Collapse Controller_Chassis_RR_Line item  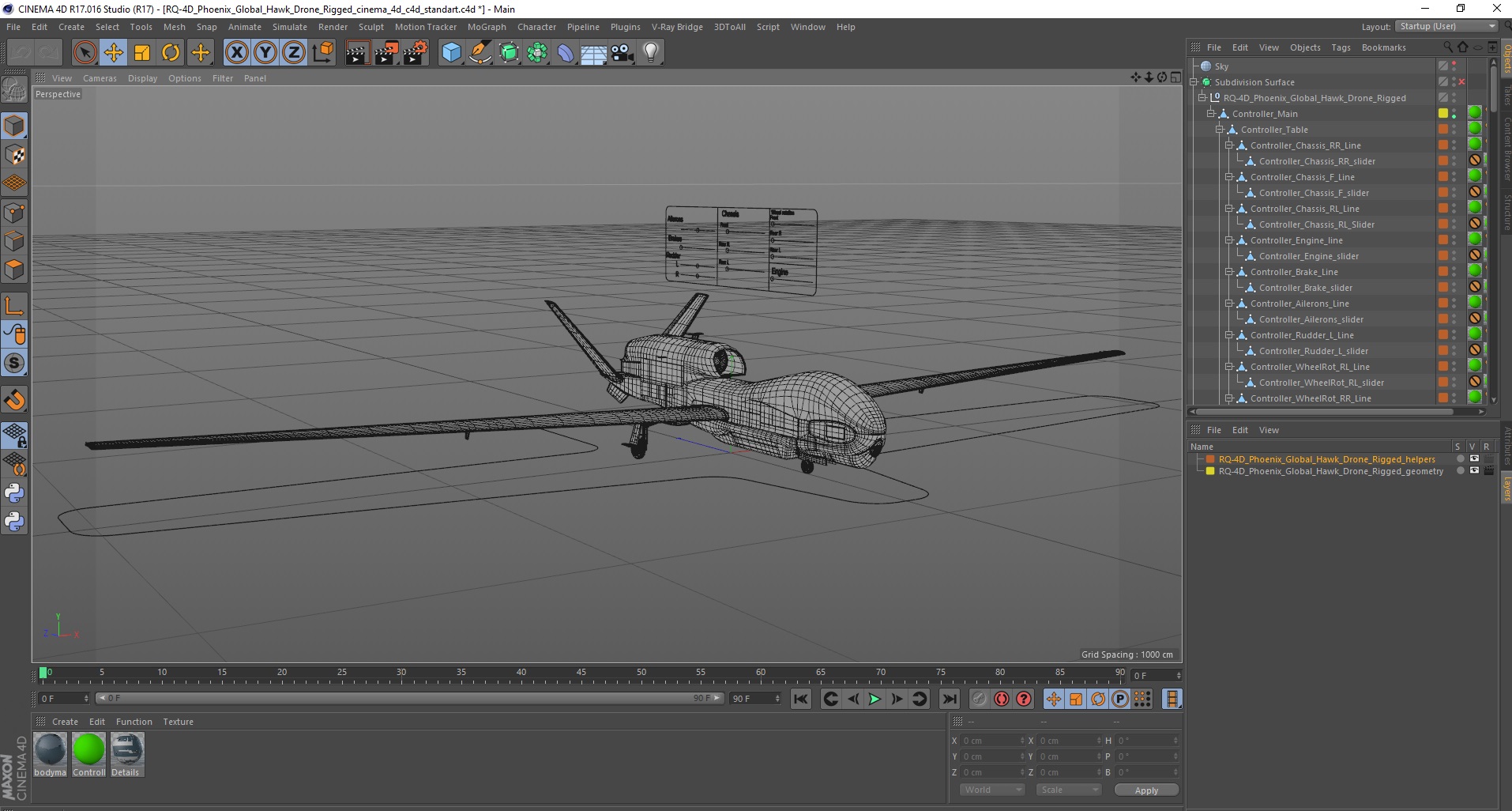1228,145
